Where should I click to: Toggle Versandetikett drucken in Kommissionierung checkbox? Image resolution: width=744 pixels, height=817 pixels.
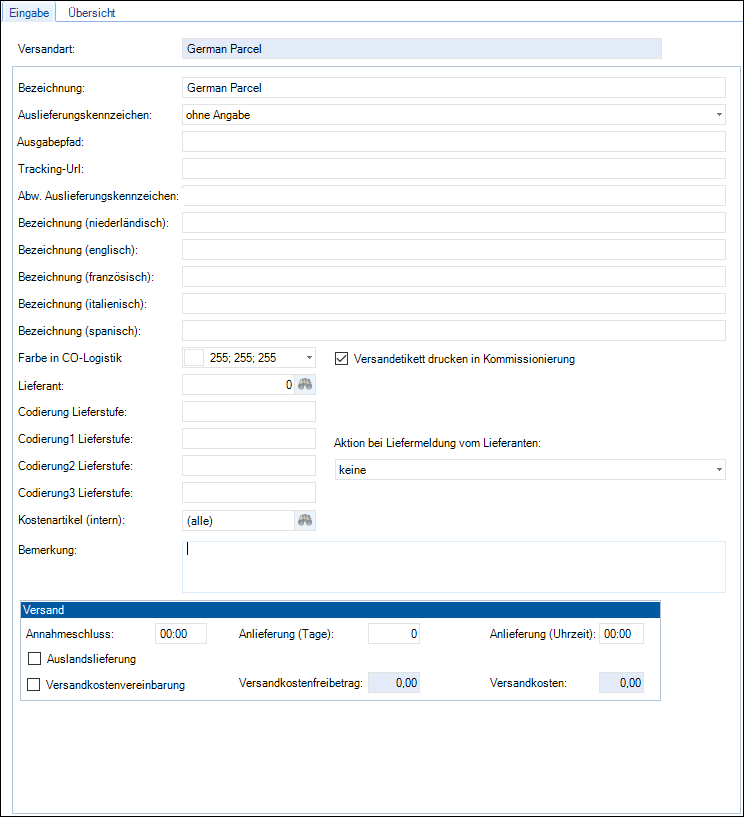tap(341, 358)
